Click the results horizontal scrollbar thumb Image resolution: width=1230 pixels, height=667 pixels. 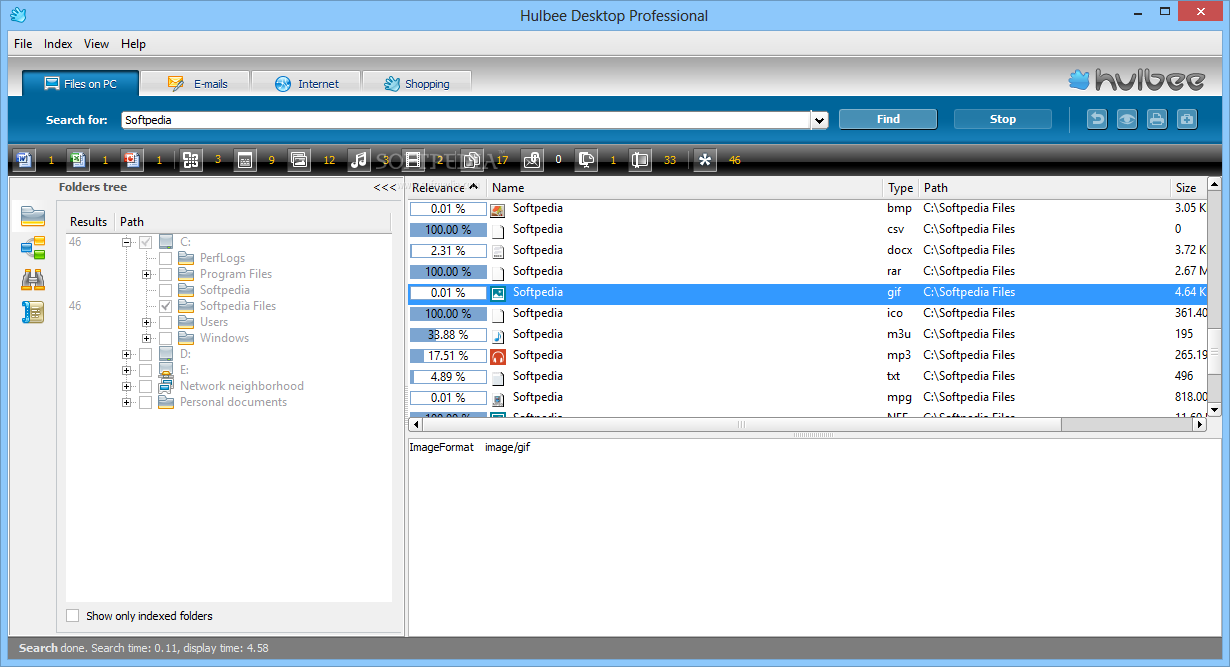point(741,425)
